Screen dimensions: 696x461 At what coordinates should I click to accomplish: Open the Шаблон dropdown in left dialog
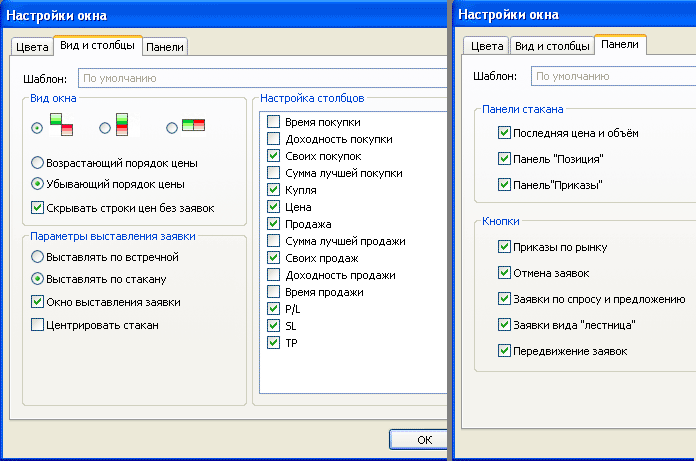pyautogui.click(x=260, y=77)
